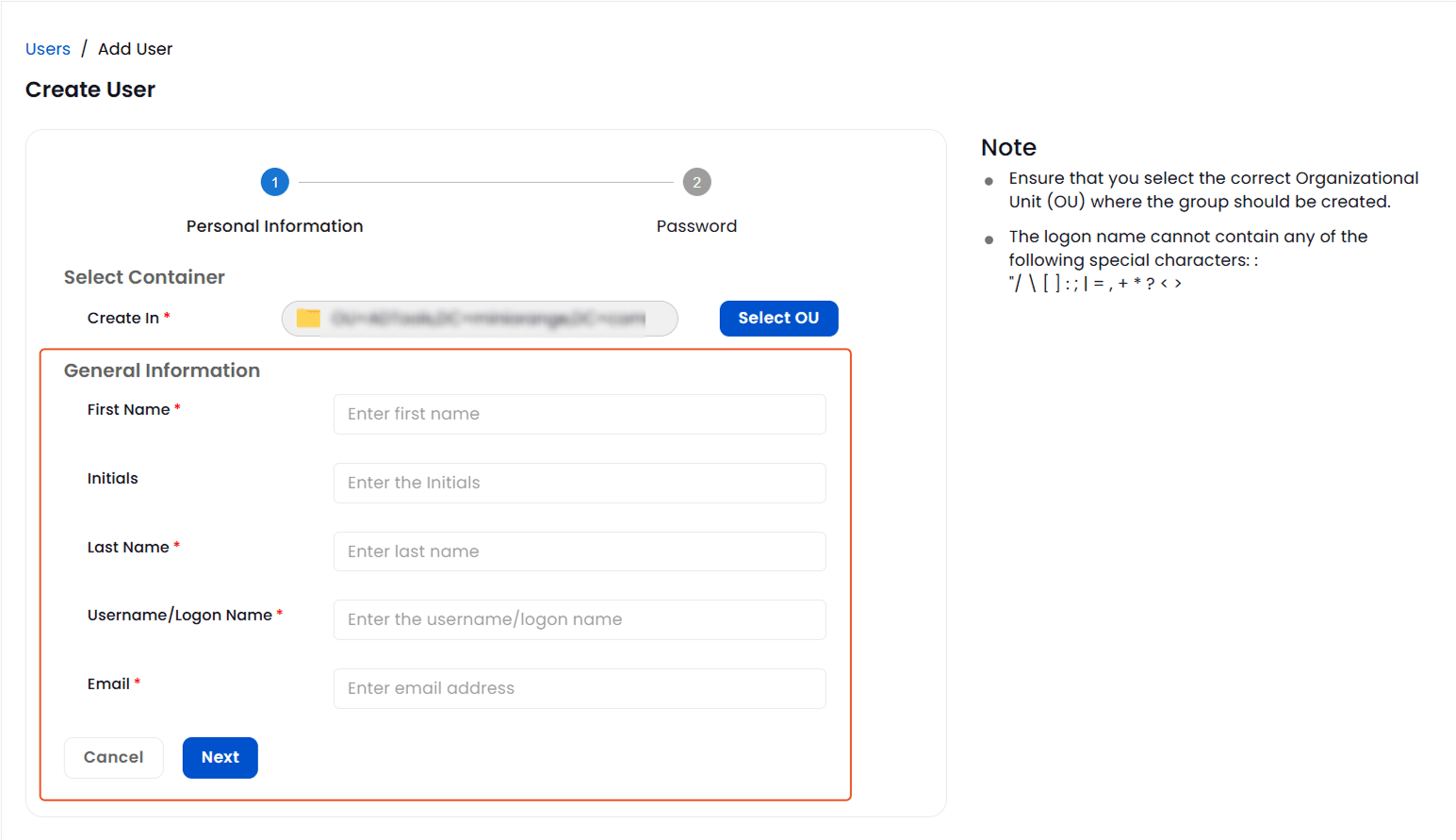1456x840 pixels.
Task: Focus the Enter first name field
Action: pyautogui.click(x=579, y=414)
